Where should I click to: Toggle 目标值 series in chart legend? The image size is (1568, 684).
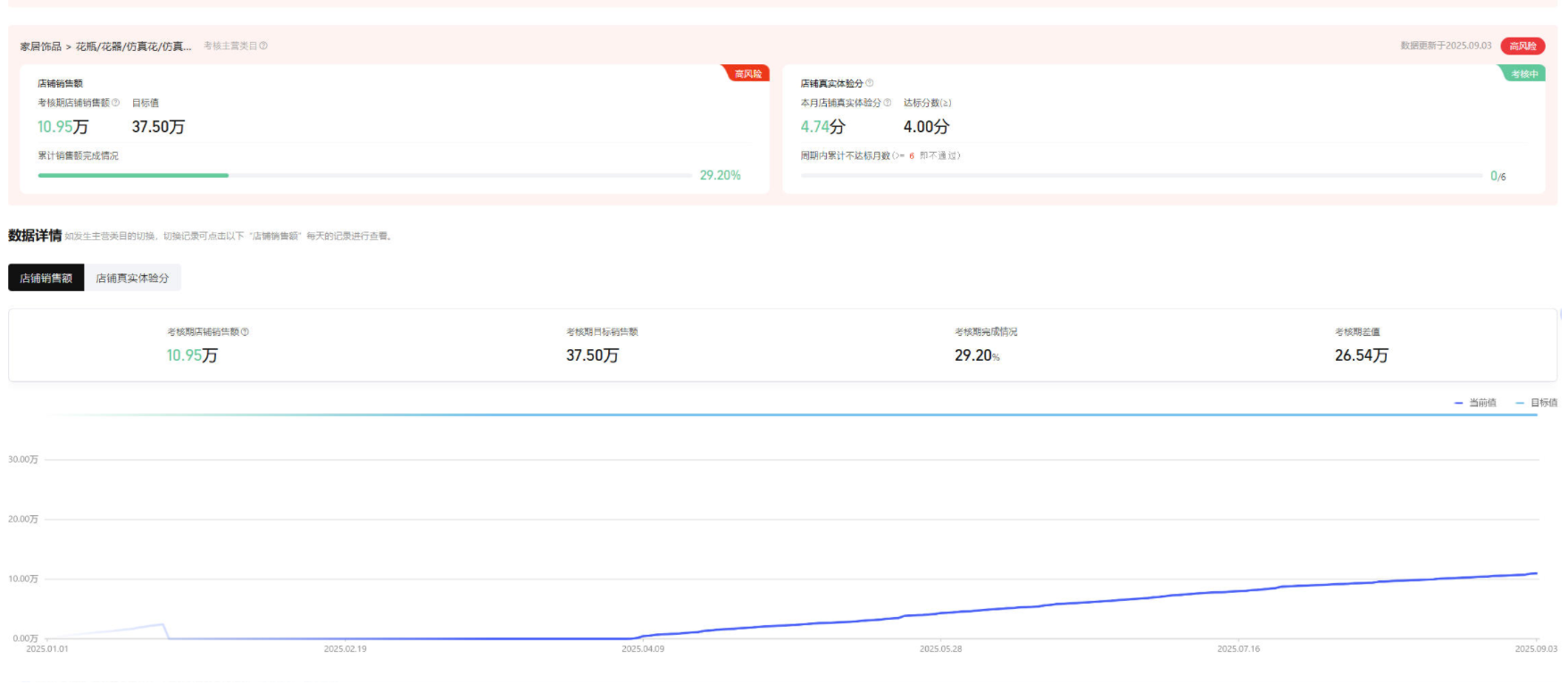coord(1537,403)
